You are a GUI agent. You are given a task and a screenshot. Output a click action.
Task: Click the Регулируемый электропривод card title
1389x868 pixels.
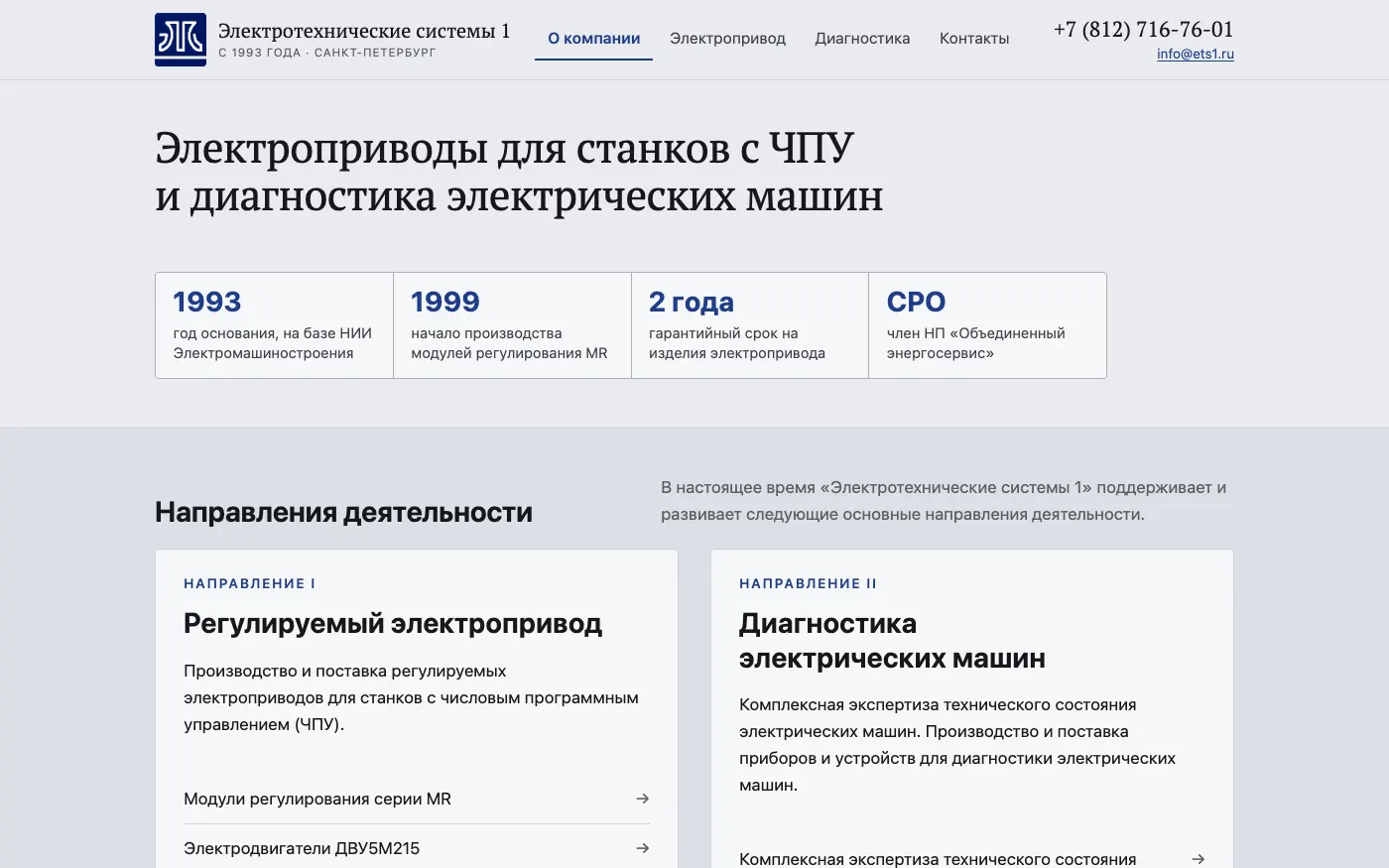point(393,623)
